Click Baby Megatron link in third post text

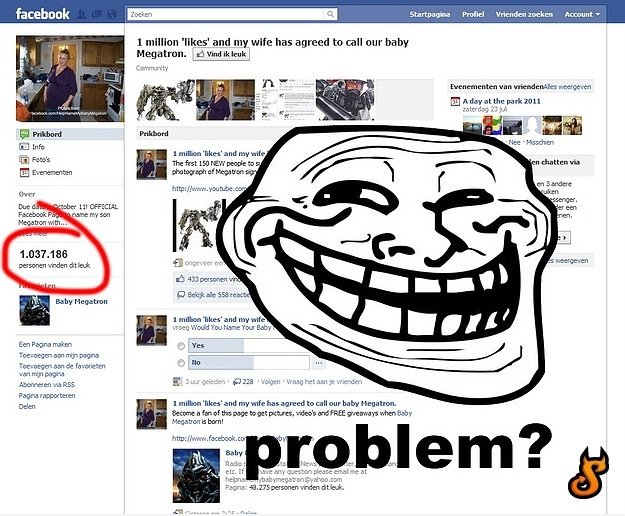(x=293, y=417)
